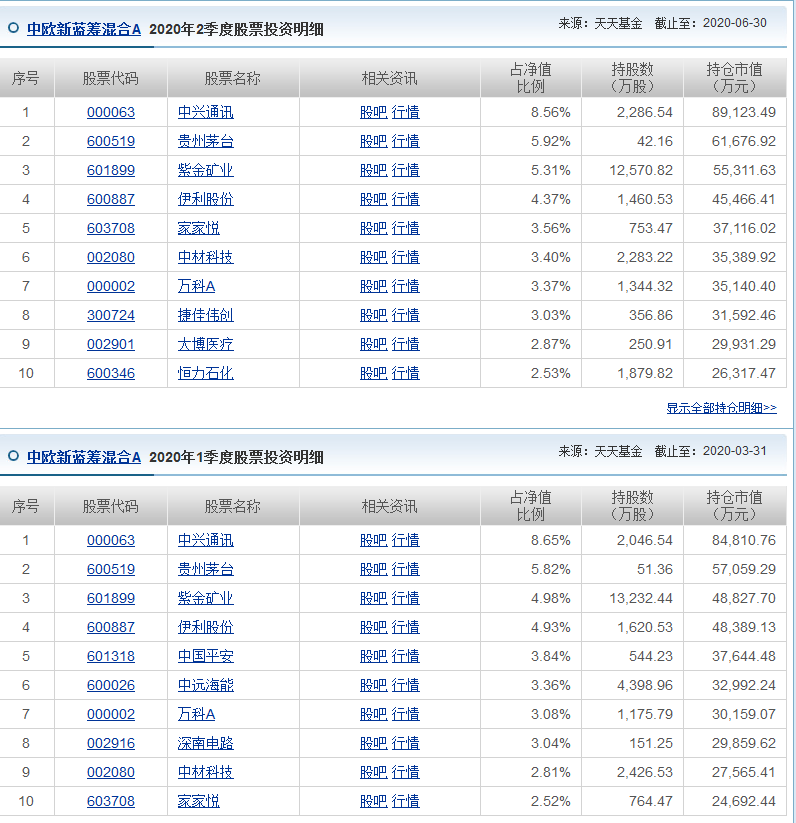Open 中远海能 stock name
Viewport: 796px width, 823px height.
click(x=206, y=685)
